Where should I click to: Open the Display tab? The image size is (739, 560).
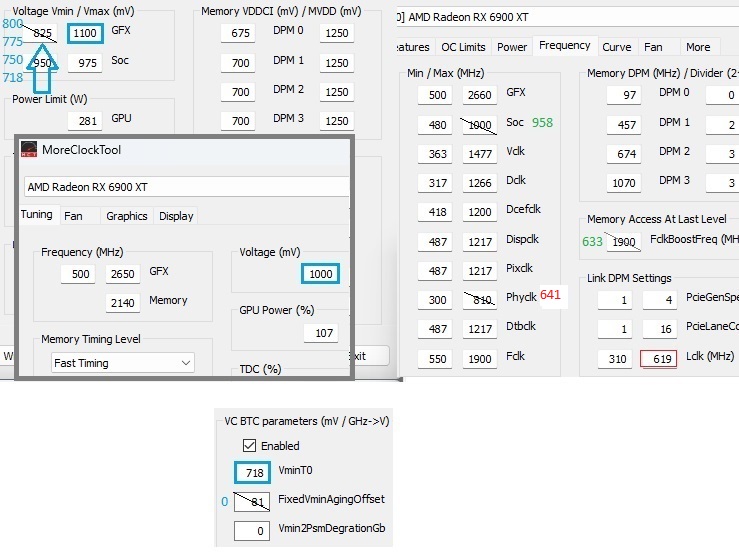coord(176,216)
